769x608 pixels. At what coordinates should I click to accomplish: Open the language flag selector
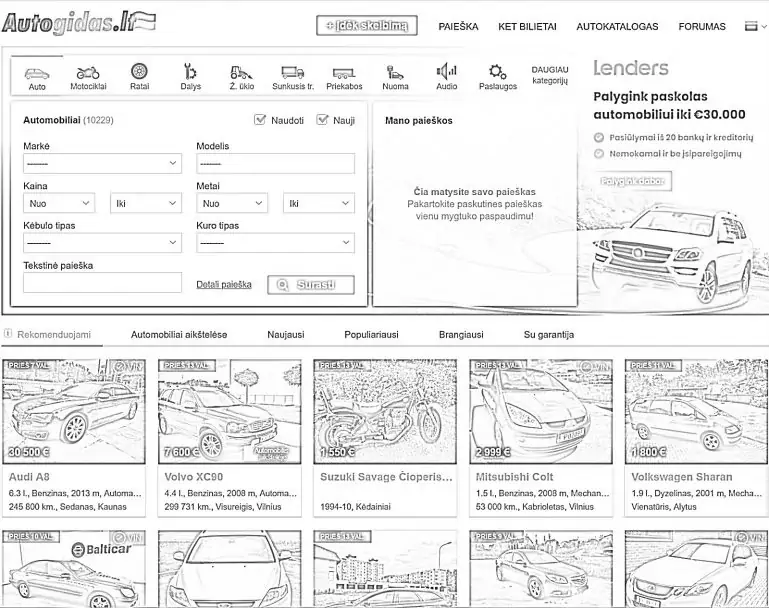click(x=755, y=26)
